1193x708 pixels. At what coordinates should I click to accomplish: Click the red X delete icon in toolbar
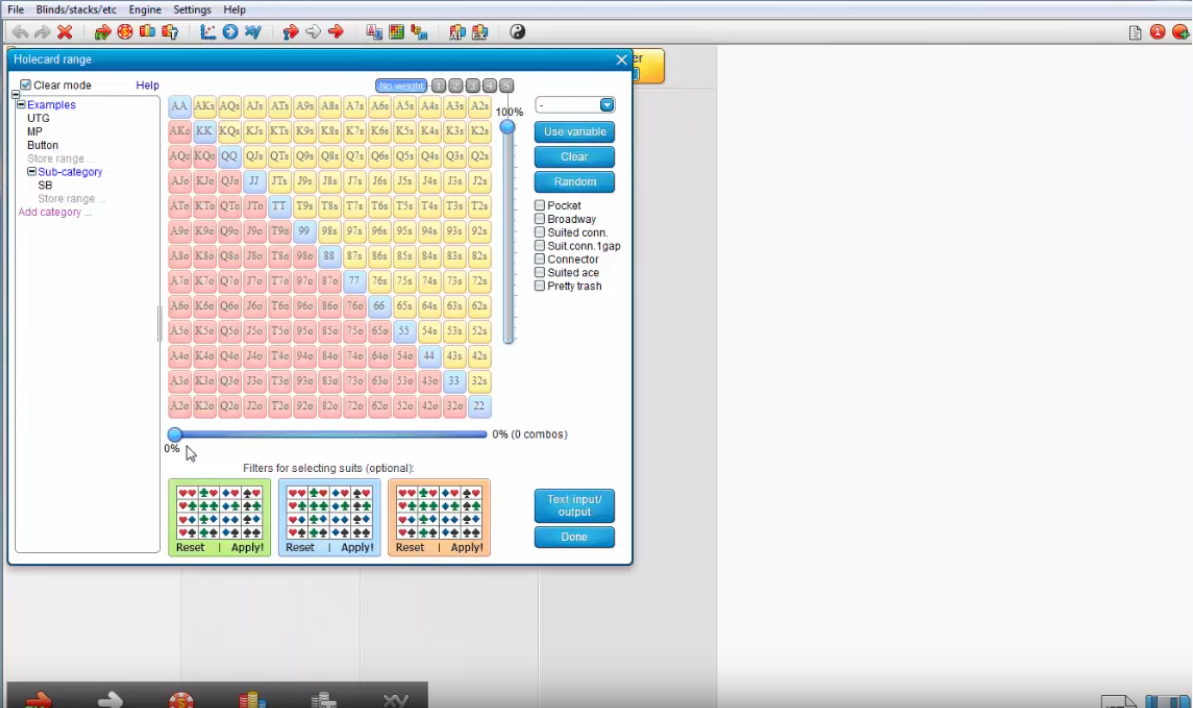tap(65, 32)
